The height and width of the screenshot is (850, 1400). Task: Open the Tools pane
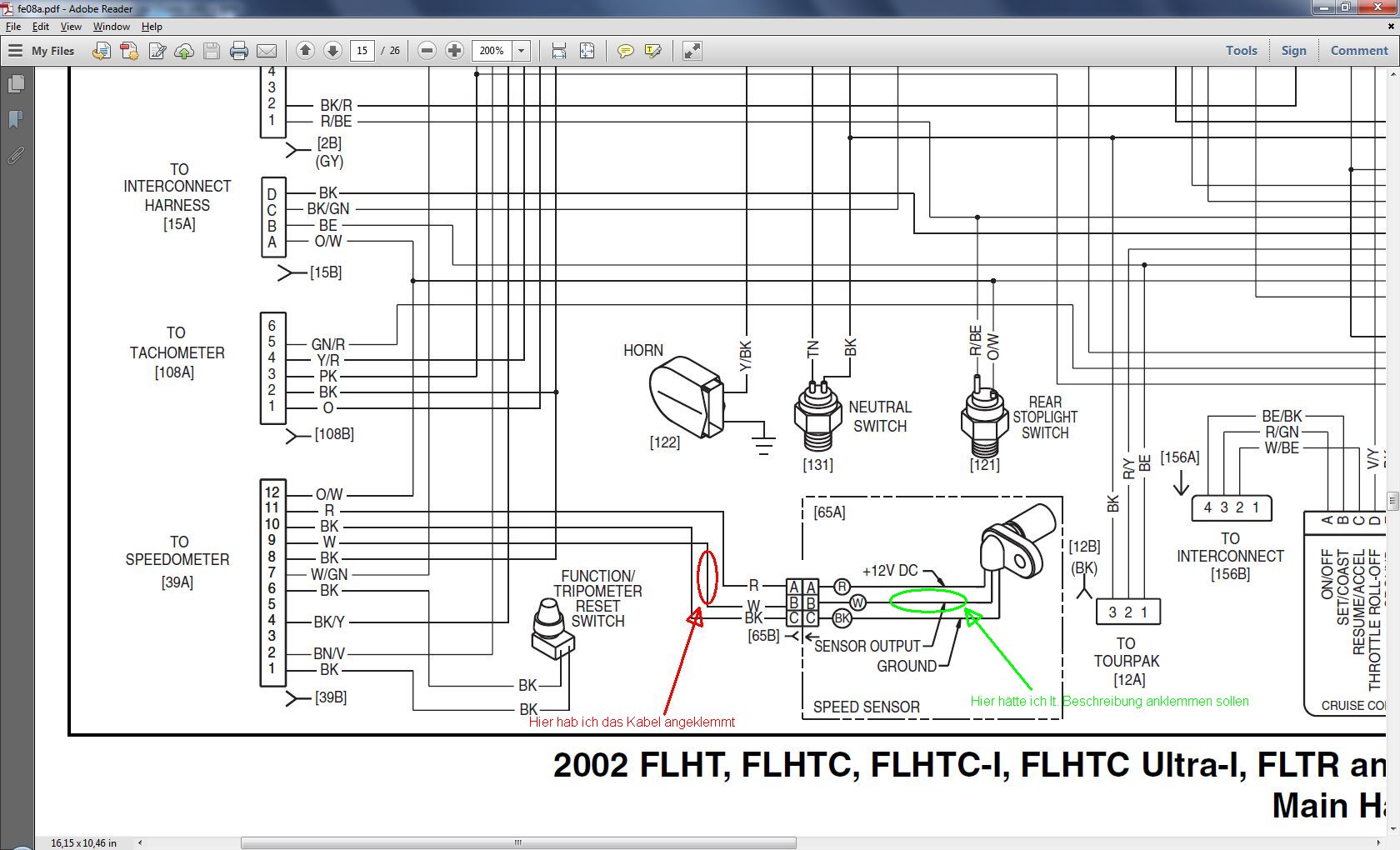(1241, 51)
